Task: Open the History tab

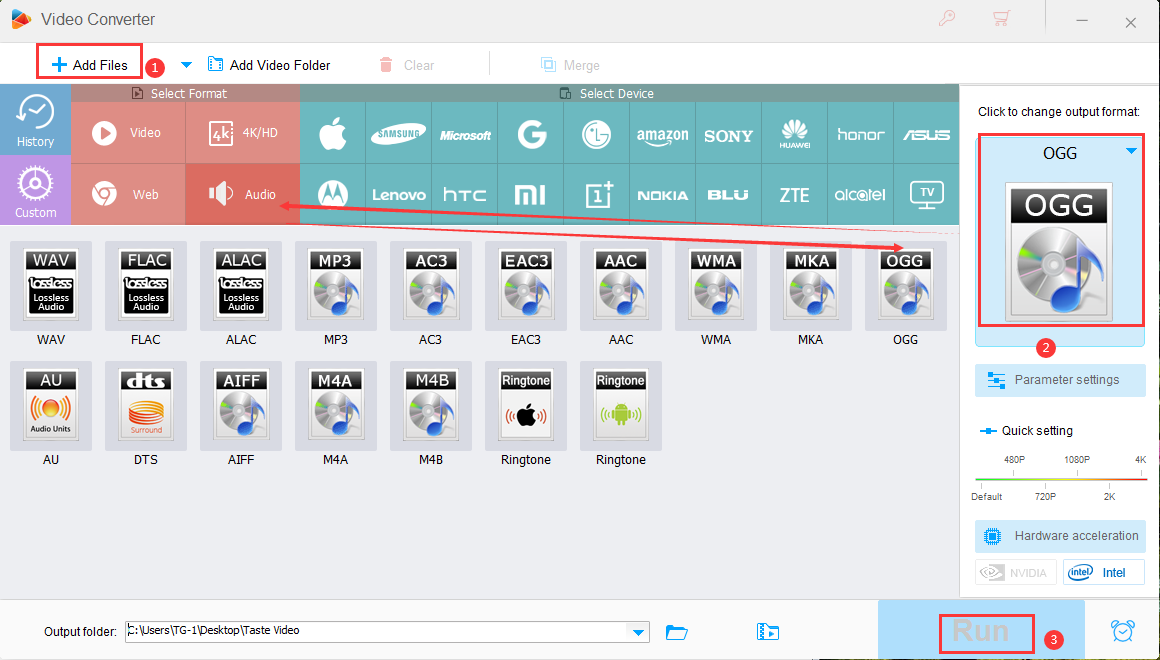Action: (x=36, y=120)
